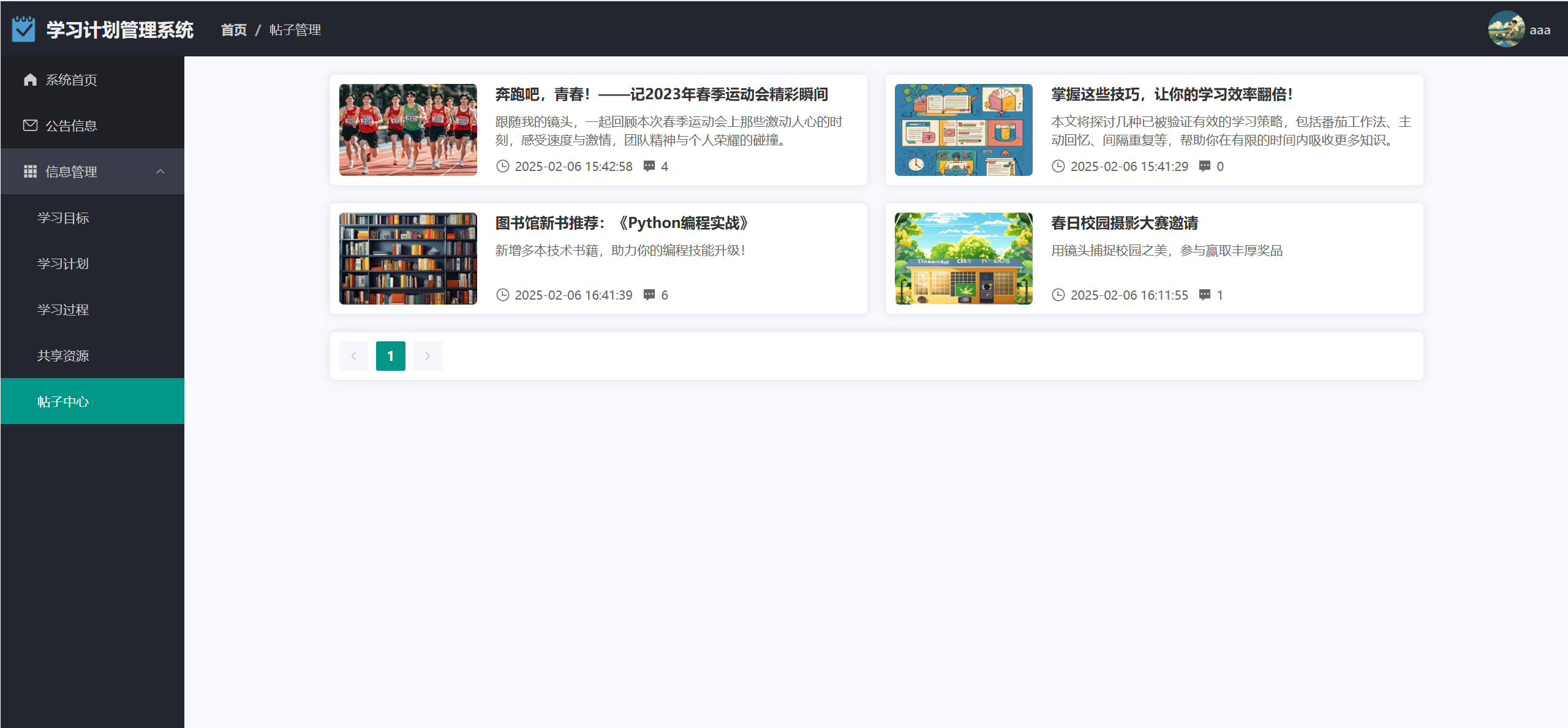The width and height of the screenshot is (1568, 728).
Task: Open the 学习目标 menu item
Action: click(x=63, y=218)
